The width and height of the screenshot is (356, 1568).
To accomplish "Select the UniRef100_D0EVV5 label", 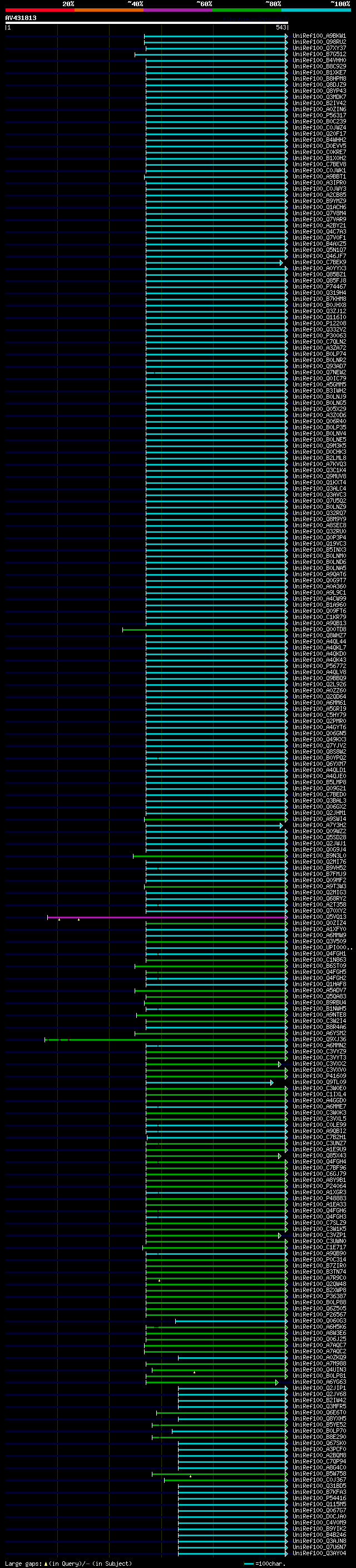I will click(x=319, y=146).
